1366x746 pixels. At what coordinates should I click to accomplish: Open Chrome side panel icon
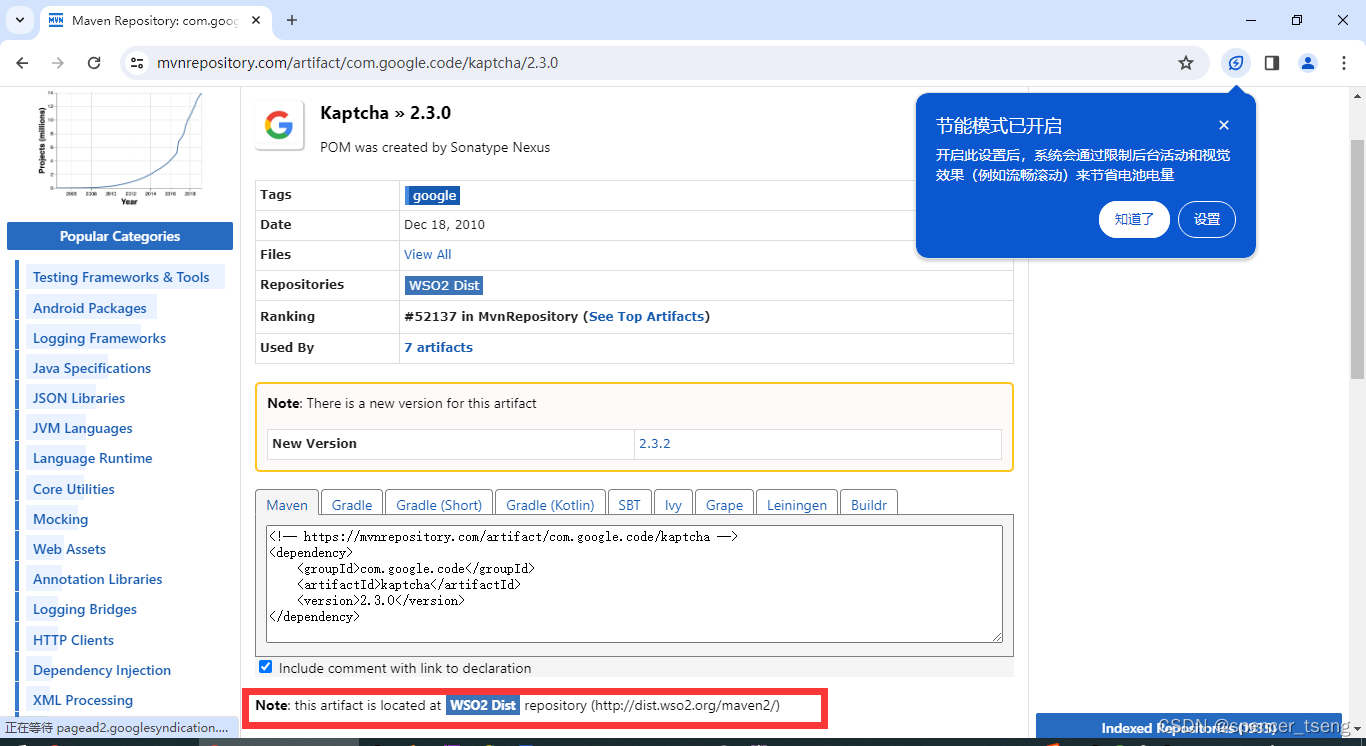click(x=1272, y=62)
